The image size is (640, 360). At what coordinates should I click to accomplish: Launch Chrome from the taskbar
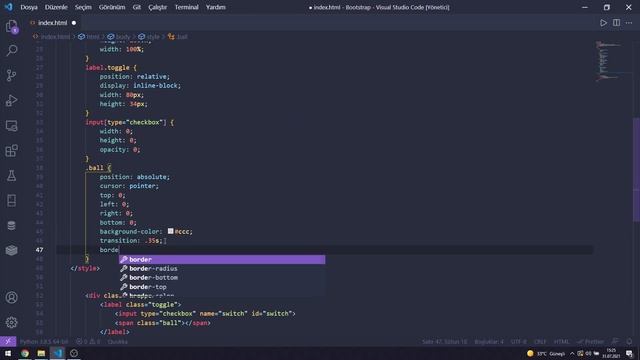[x=25, y=353]
